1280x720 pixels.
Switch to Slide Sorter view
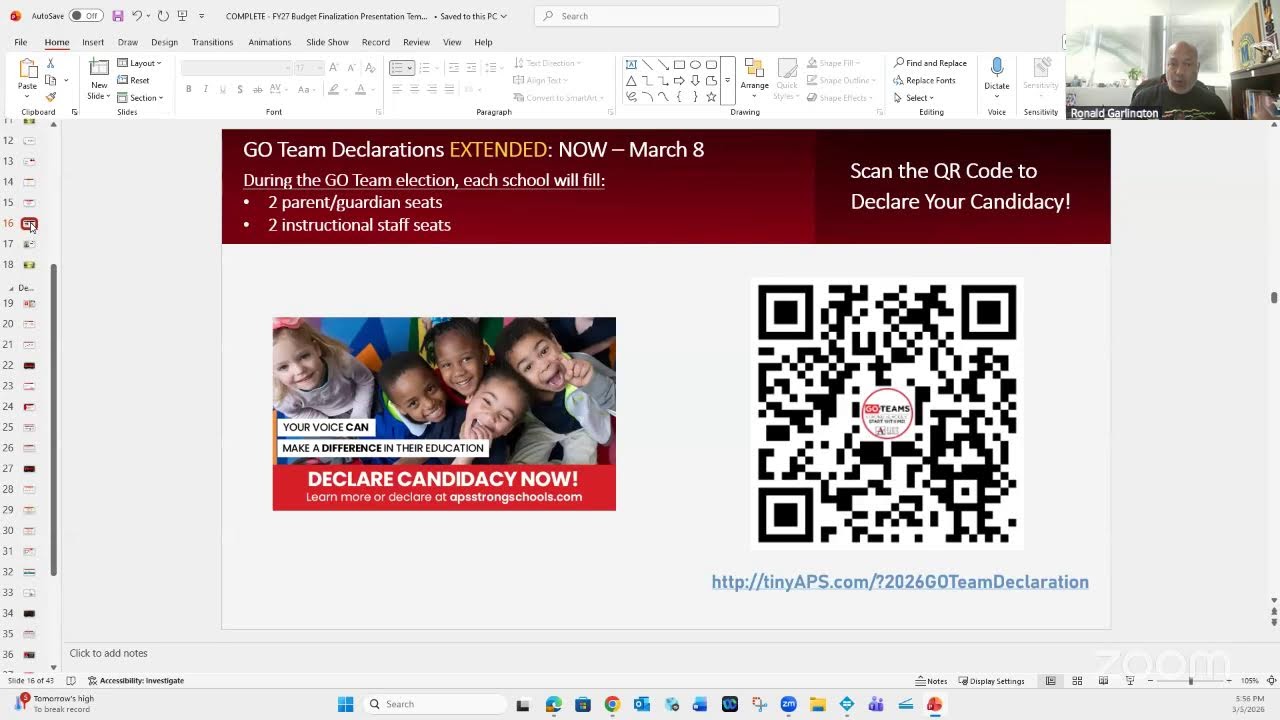[1077, 681]
